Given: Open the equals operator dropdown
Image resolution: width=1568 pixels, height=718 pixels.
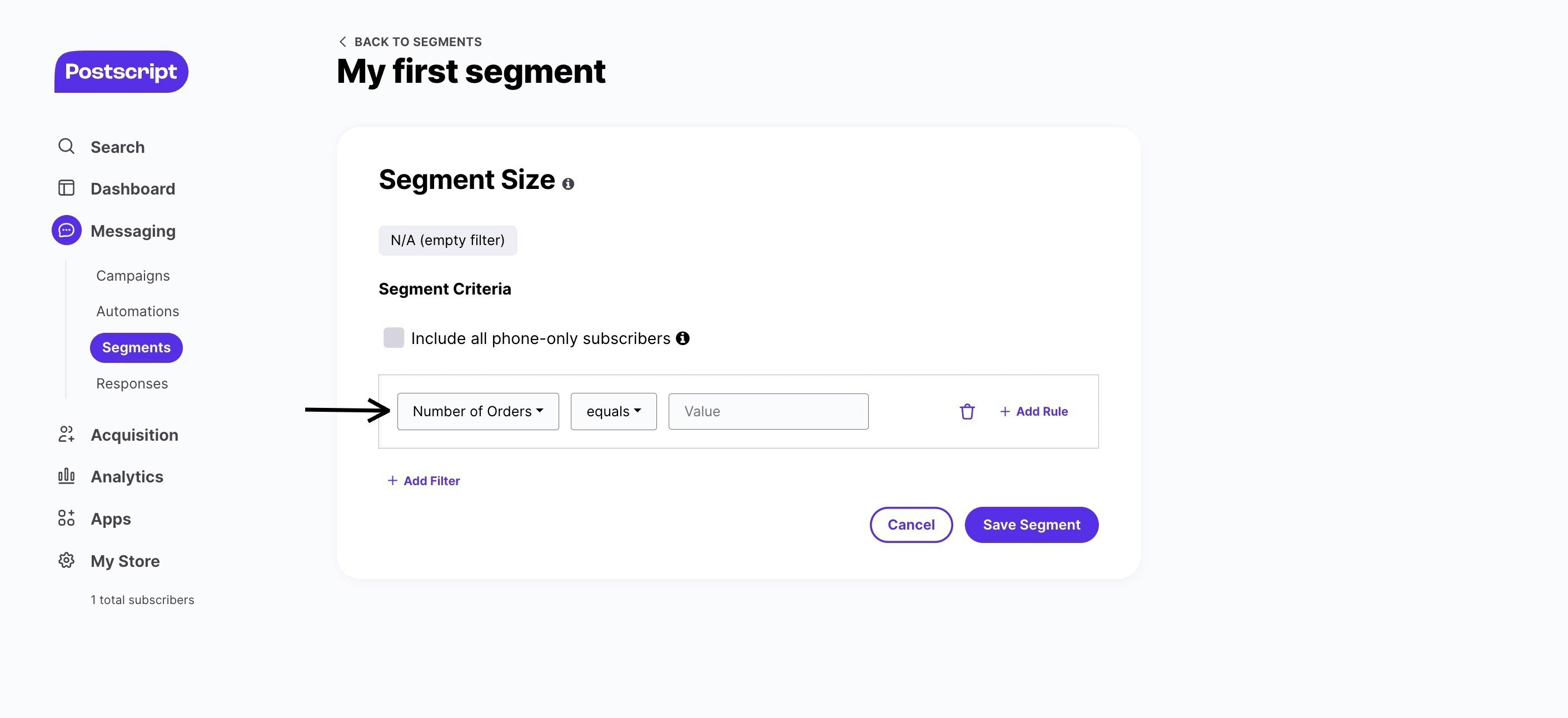Looking at the screenshot, I should pos(613,412).
